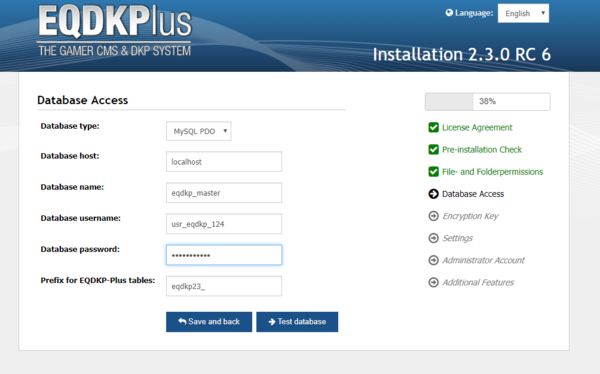The image size is (600, 374).
Task: Click the Prefix for EQDKP-Plus tables label
Action: 98,280
